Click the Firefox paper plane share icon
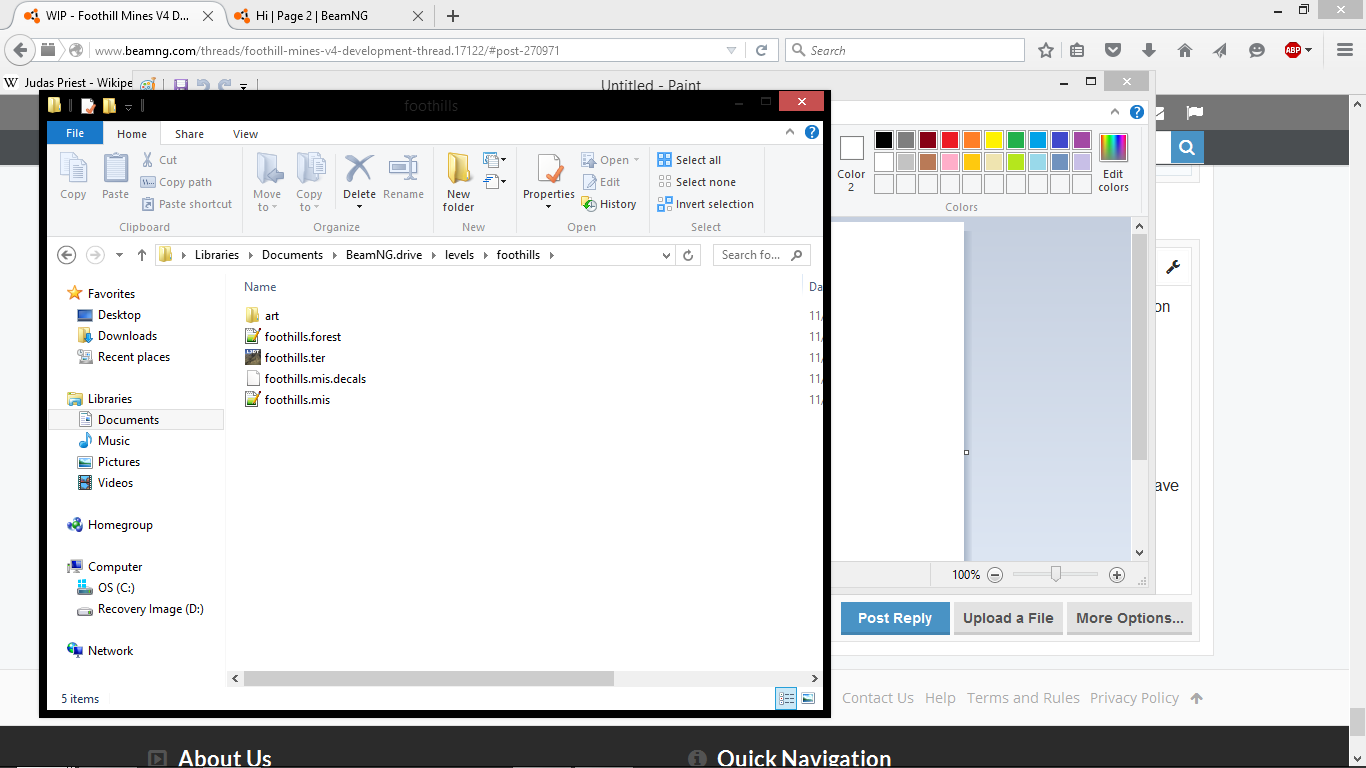Screen dimensions: 1366x768 (x=1221, y=50)
